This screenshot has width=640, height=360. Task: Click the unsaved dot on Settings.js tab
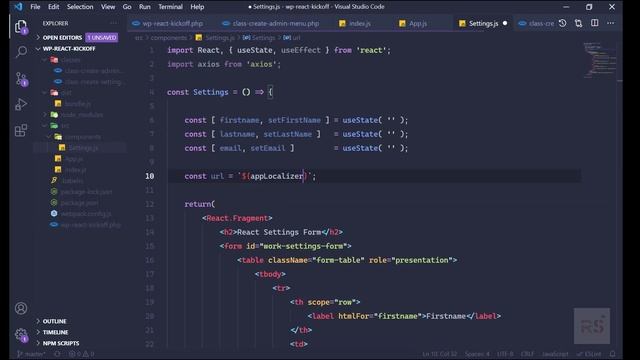point(505,23)
